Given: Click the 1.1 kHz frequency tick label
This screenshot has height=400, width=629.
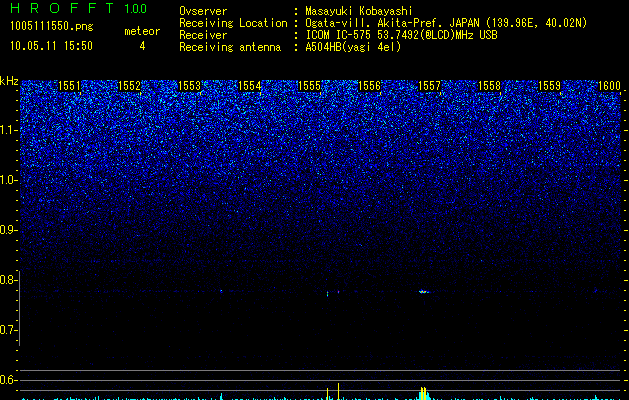Looking at the screenshot, I should [8, 130].
